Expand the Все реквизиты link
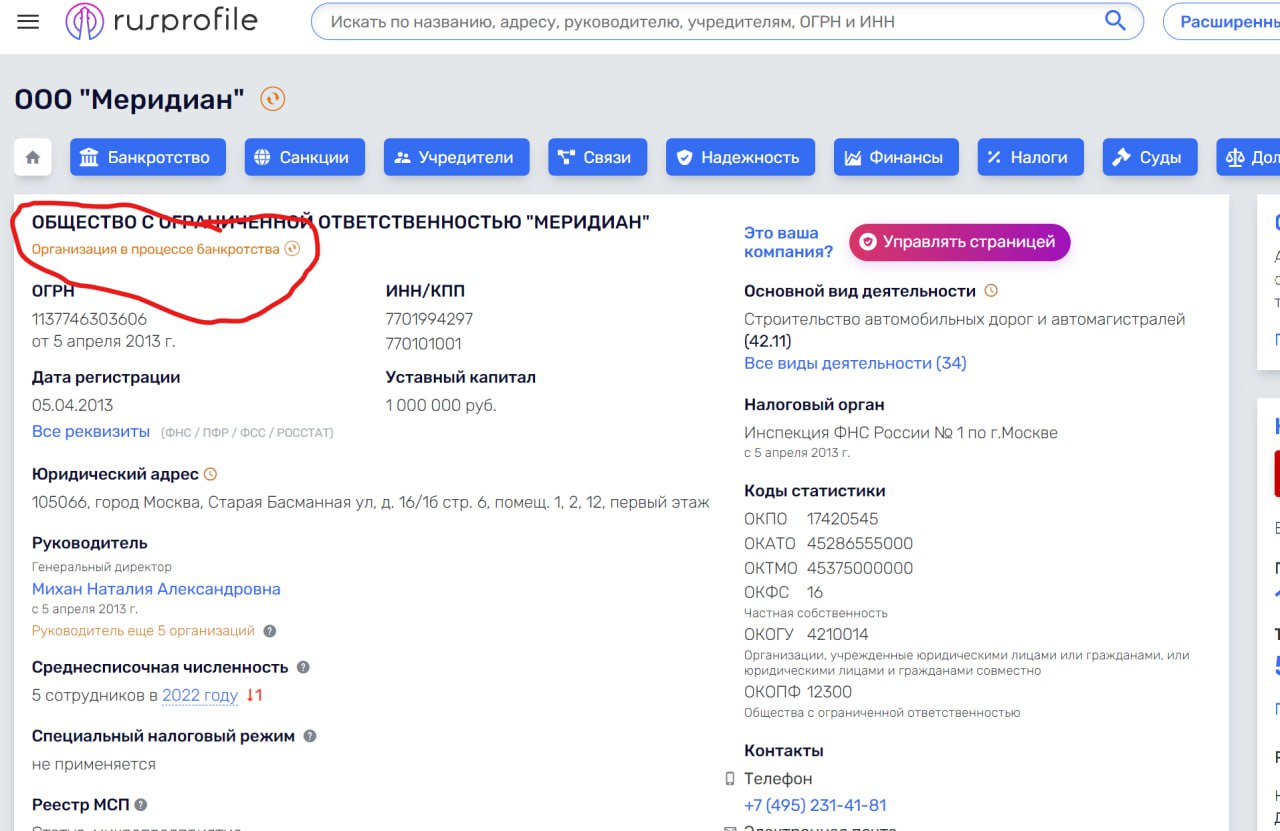Screen dimensions: 1280x831 (x=91, y=431)
